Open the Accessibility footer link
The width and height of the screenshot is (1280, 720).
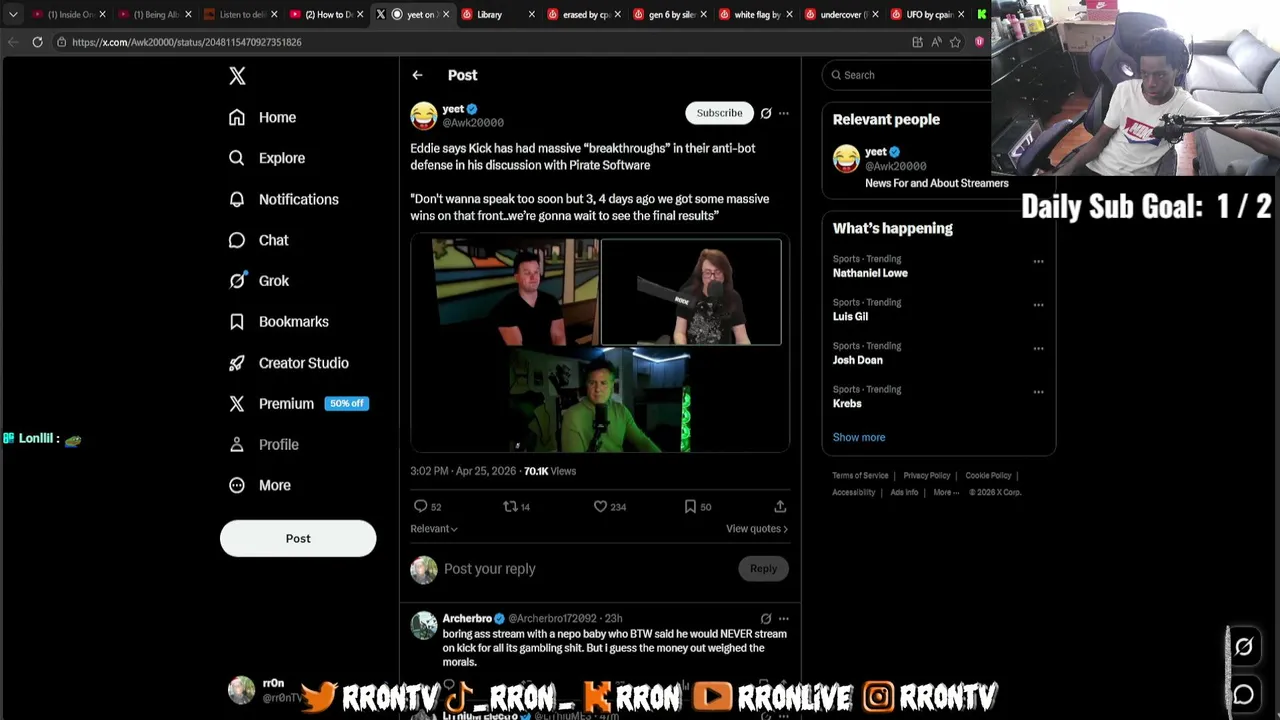tap(854, 492)
